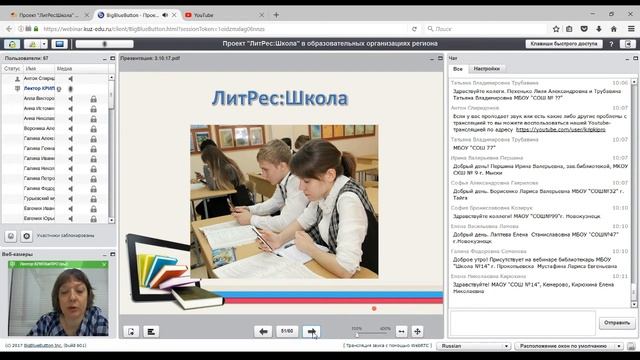Image resolution: width=640 pixels, height=360 pixels.
Task: Open the youtube.com link in chat
Action: [x=560, y=129]
